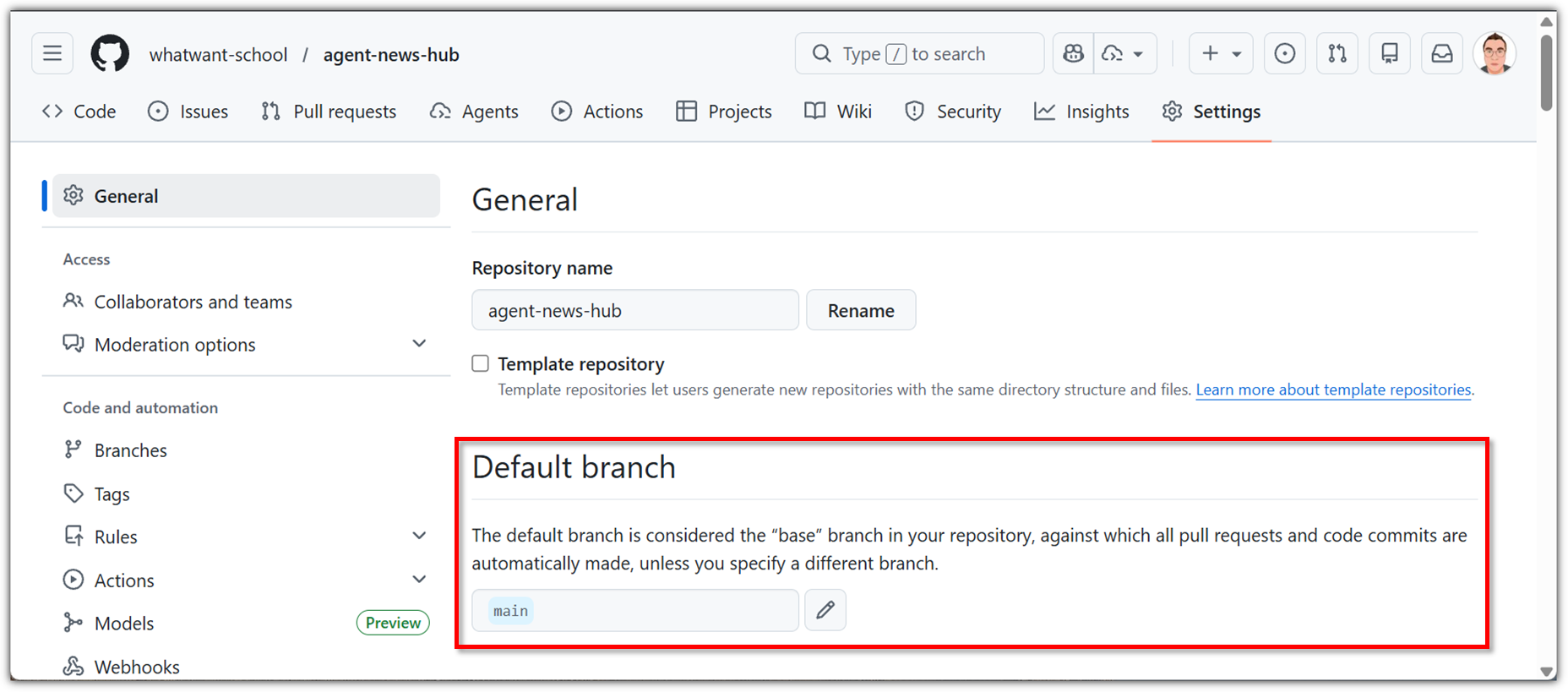Click the Rename button
Image resolution: width=1568 pixels, height=692 pixels.
coord(861,310)
